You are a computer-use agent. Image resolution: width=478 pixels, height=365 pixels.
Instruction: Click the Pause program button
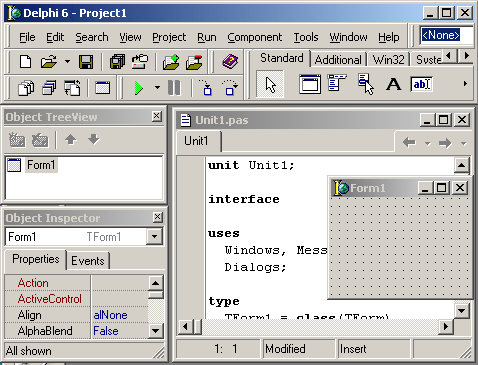point(174,88)
